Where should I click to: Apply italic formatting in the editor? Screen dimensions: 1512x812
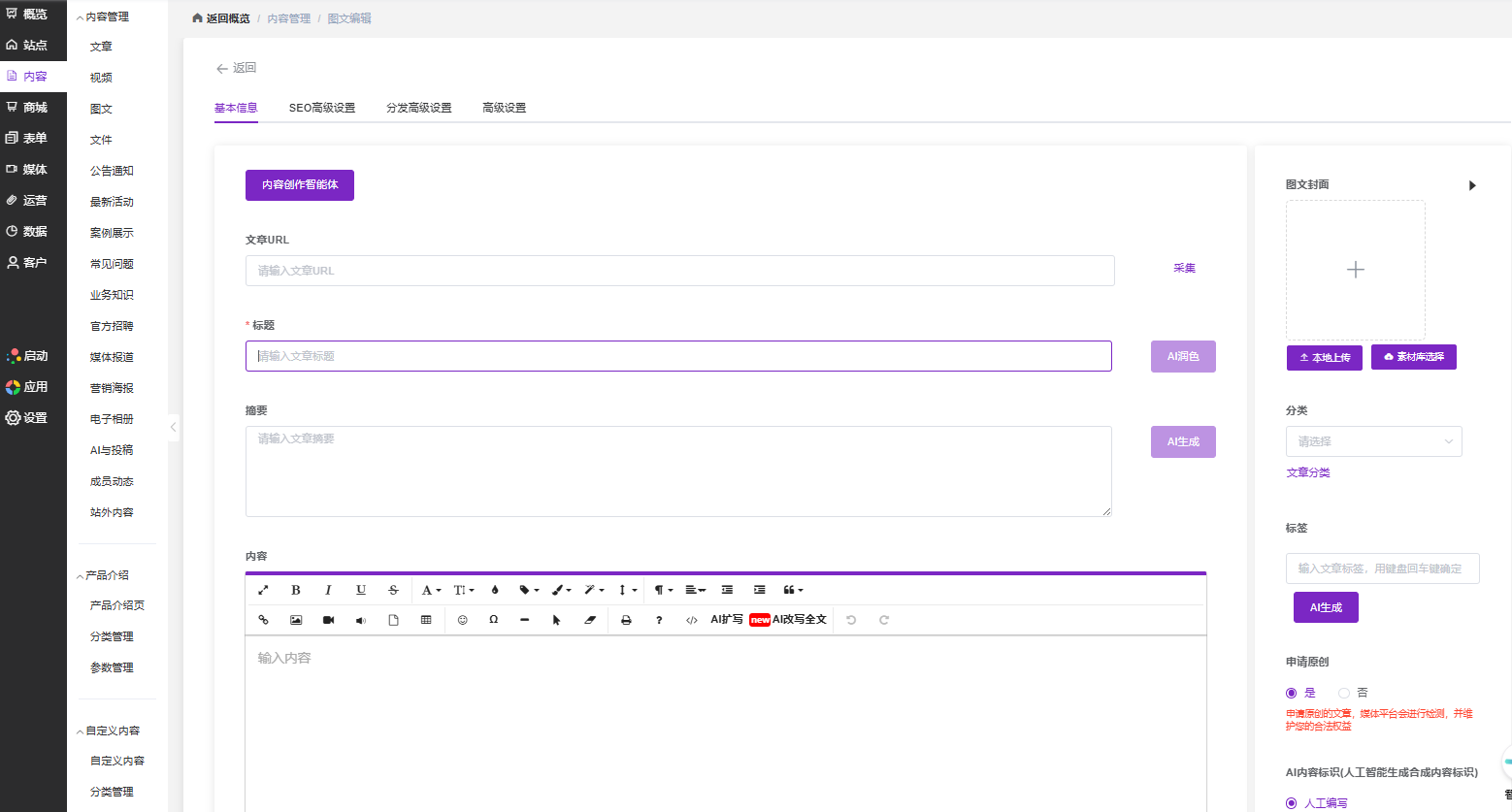pos(328,590)
